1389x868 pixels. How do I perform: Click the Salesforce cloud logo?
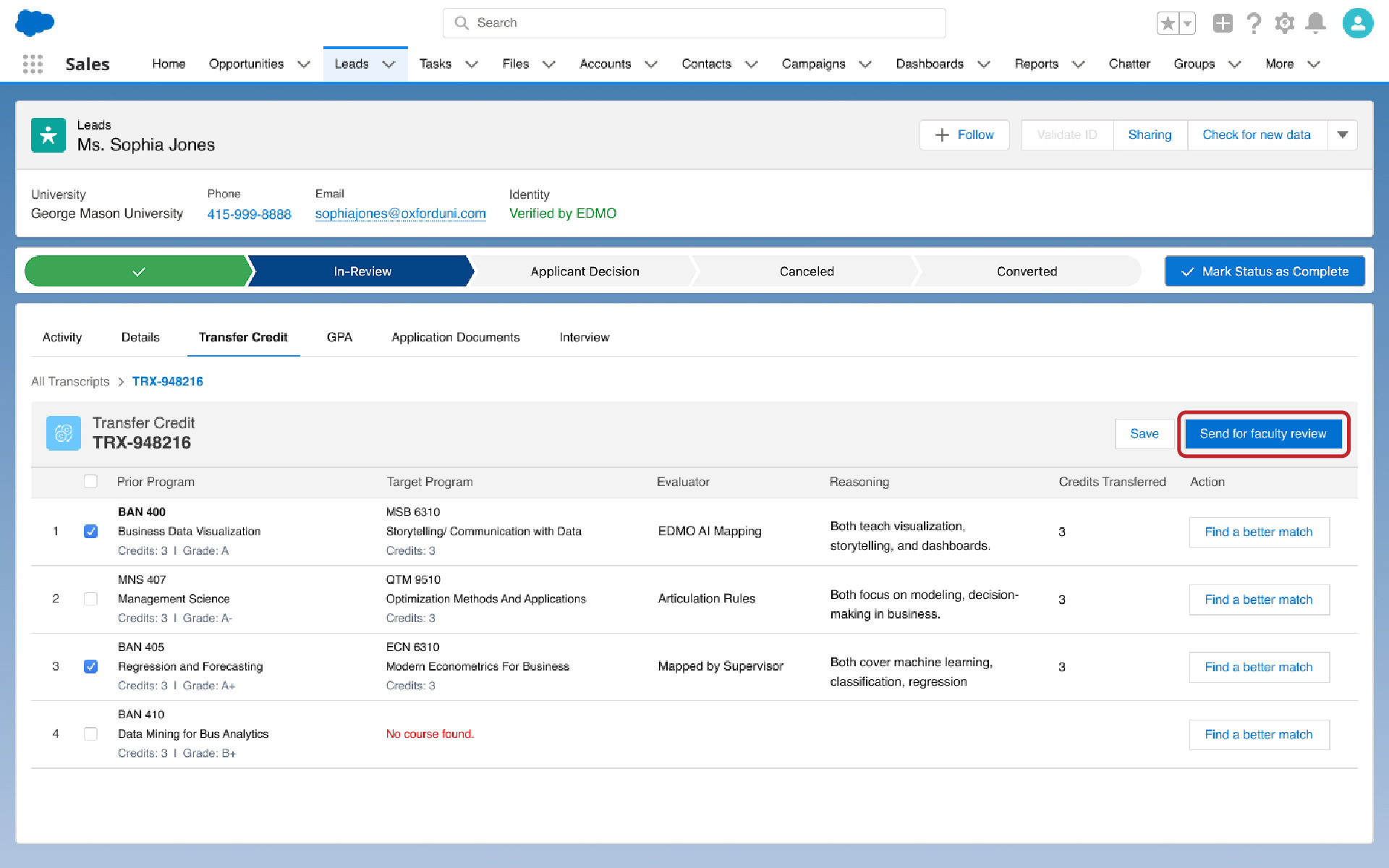click(34, 22)
